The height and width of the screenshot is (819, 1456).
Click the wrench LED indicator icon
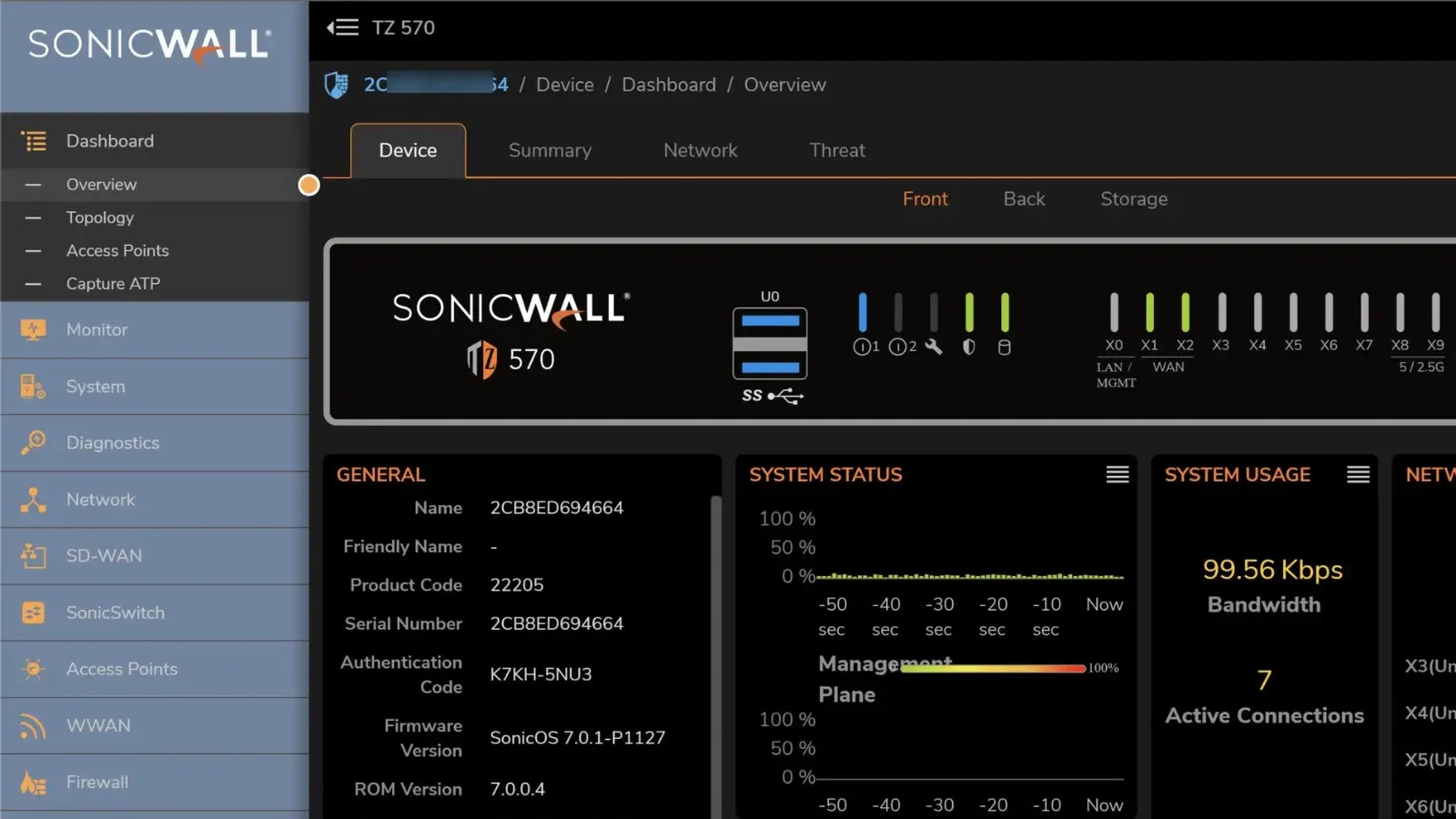934,347
